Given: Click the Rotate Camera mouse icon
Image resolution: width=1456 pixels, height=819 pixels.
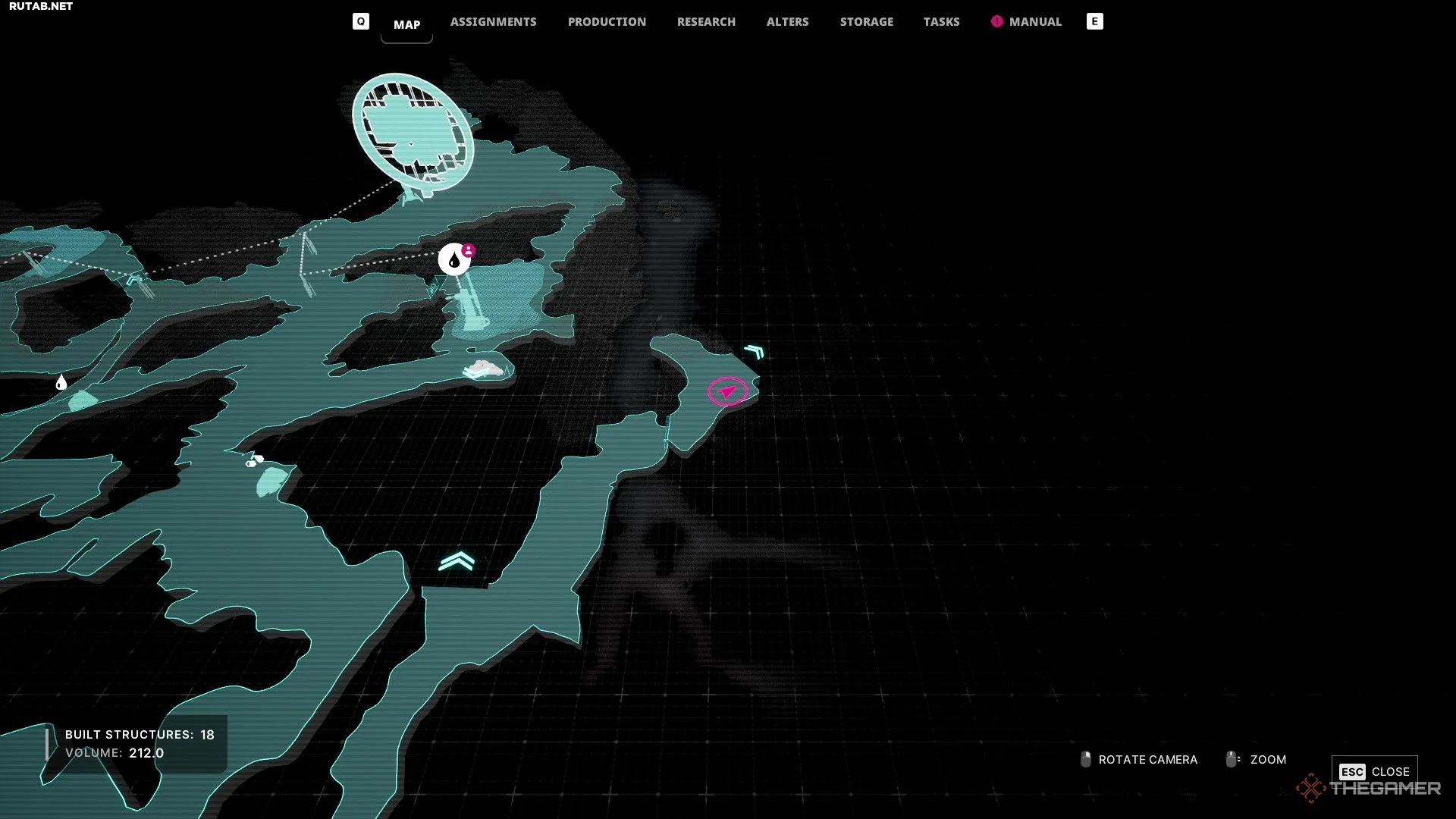Looking at the screenshot, I should click(x=1086, y=759).
